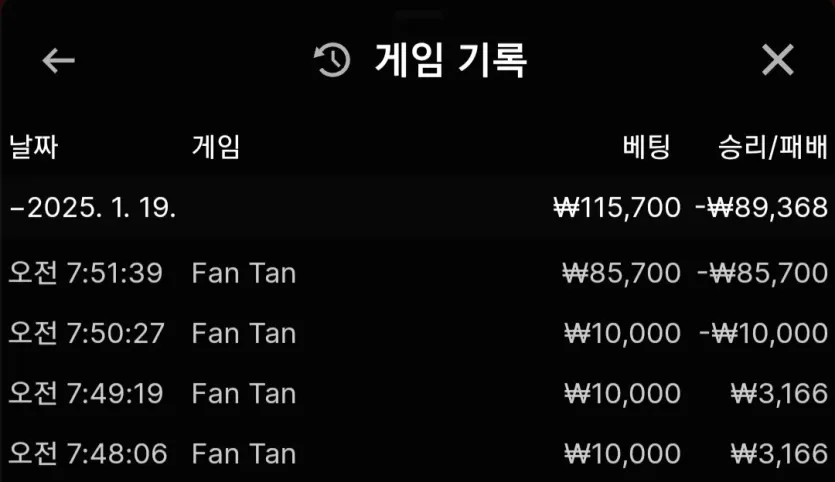This screenshot has height=482, width=835.
Task: Click the -₩89,368 daily result total
Action: coord(762,207)
